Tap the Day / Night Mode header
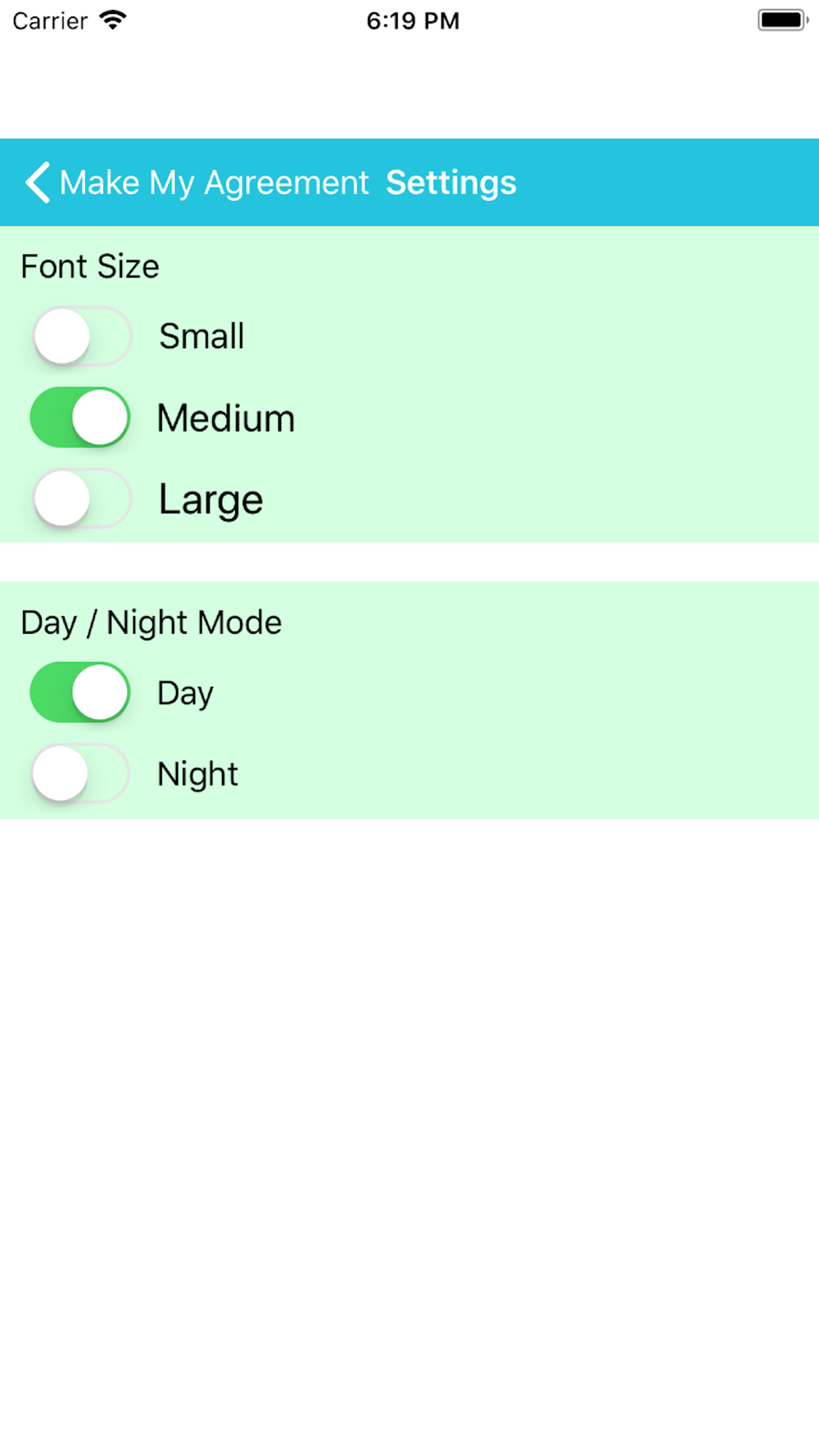 coord(152,623)
